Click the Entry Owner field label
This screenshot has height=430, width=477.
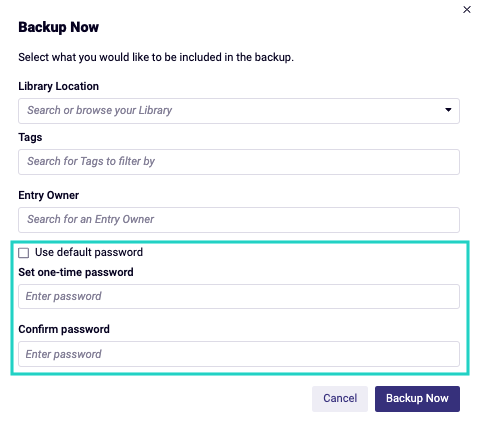pyautogui.click(x=49, y=195)
